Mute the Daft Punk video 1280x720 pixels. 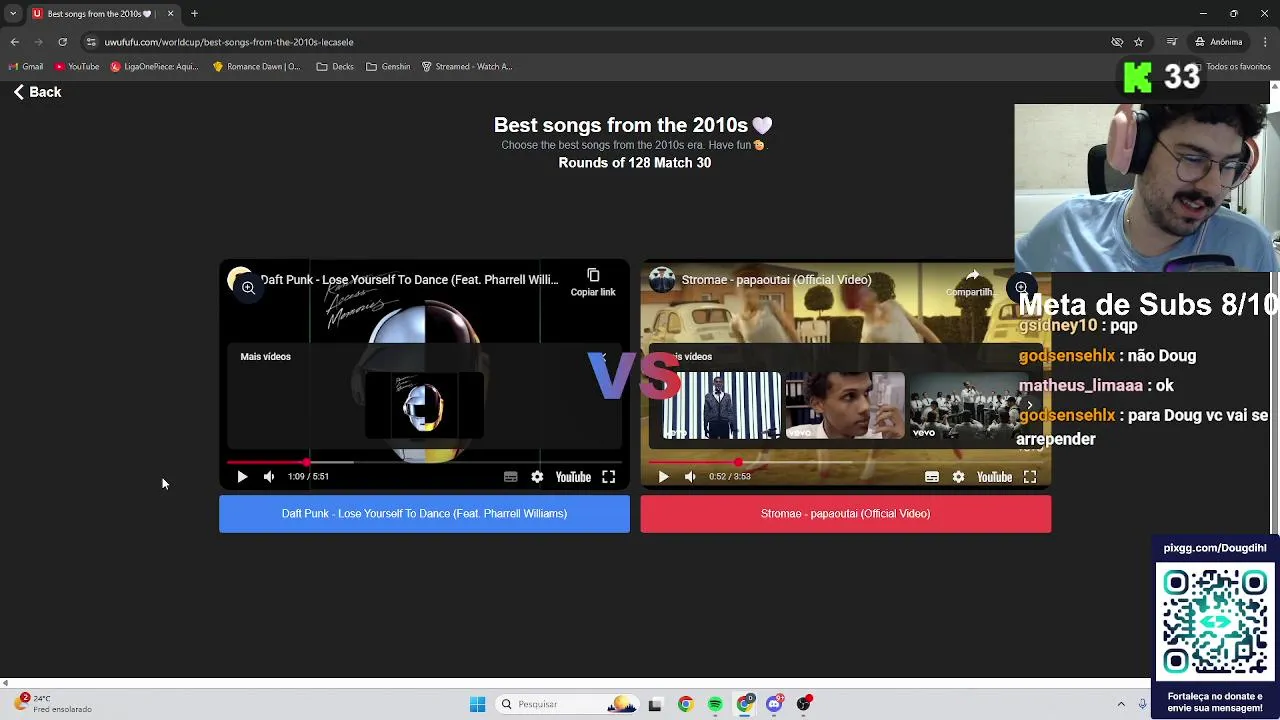(x=269, y=477)
